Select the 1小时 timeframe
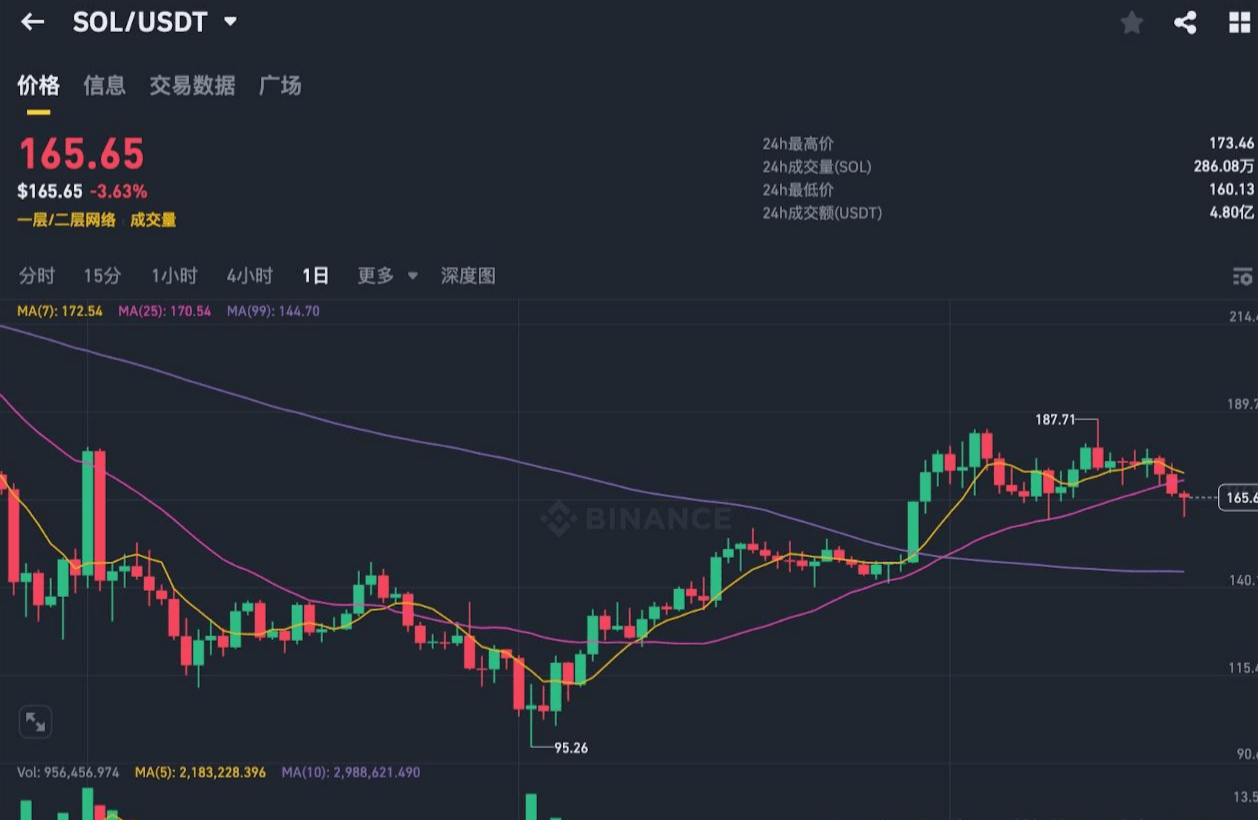Image resolution: width=1258 pixels, height=820 pixels. click(x=174, y=276)
